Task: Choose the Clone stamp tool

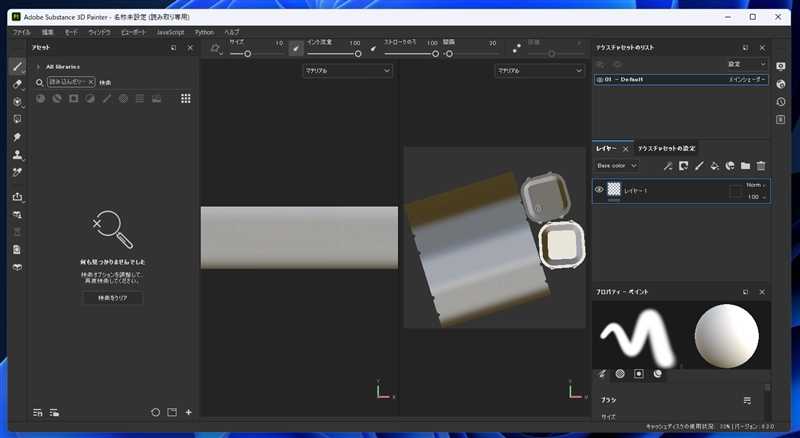Action: tap(17, 155)
